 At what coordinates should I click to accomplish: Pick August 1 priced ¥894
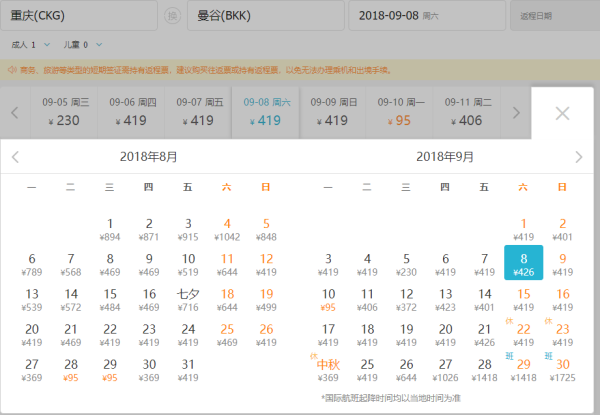coord(110,229)
